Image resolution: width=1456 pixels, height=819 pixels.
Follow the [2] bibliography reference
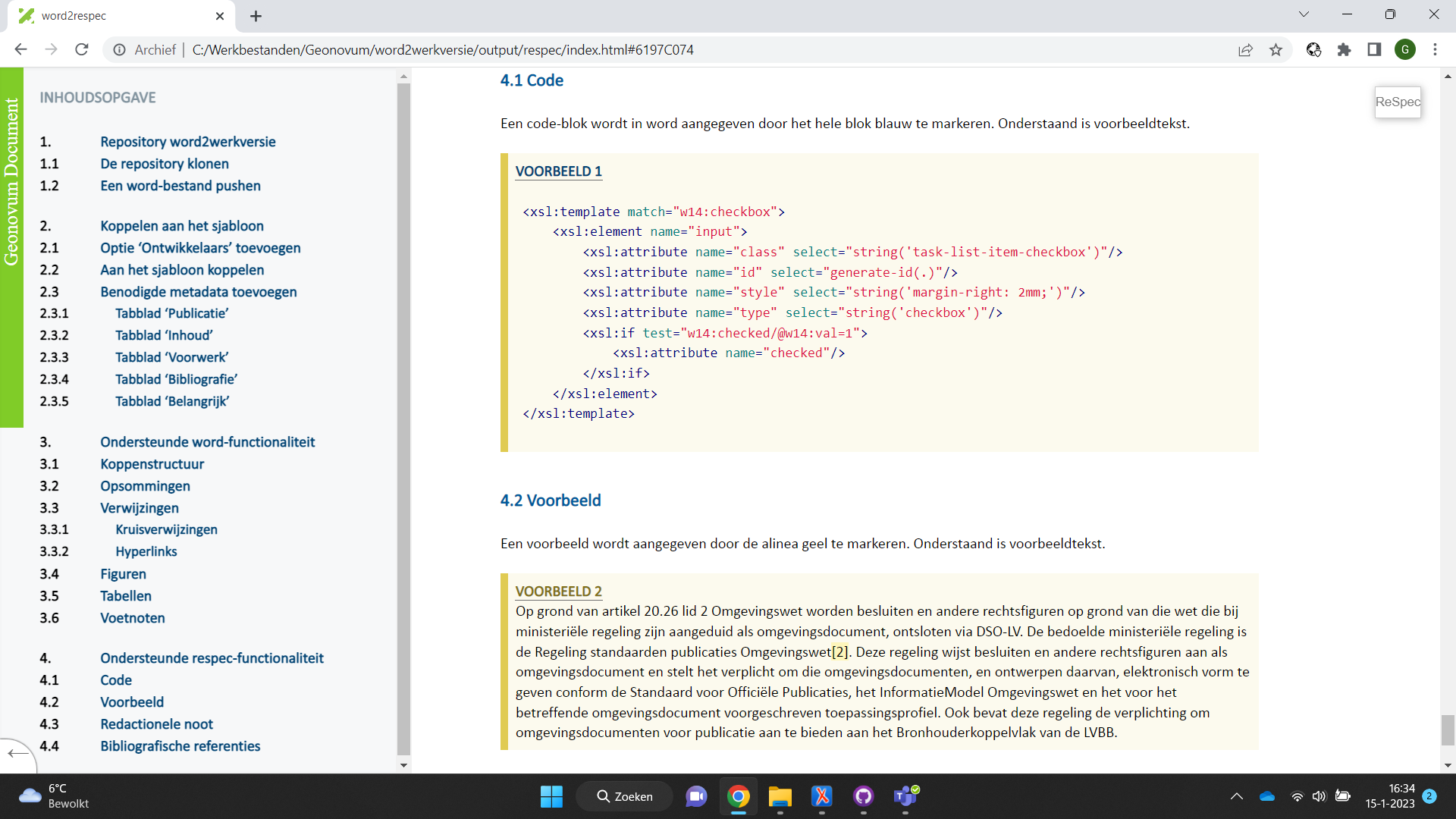coord(839,651)
